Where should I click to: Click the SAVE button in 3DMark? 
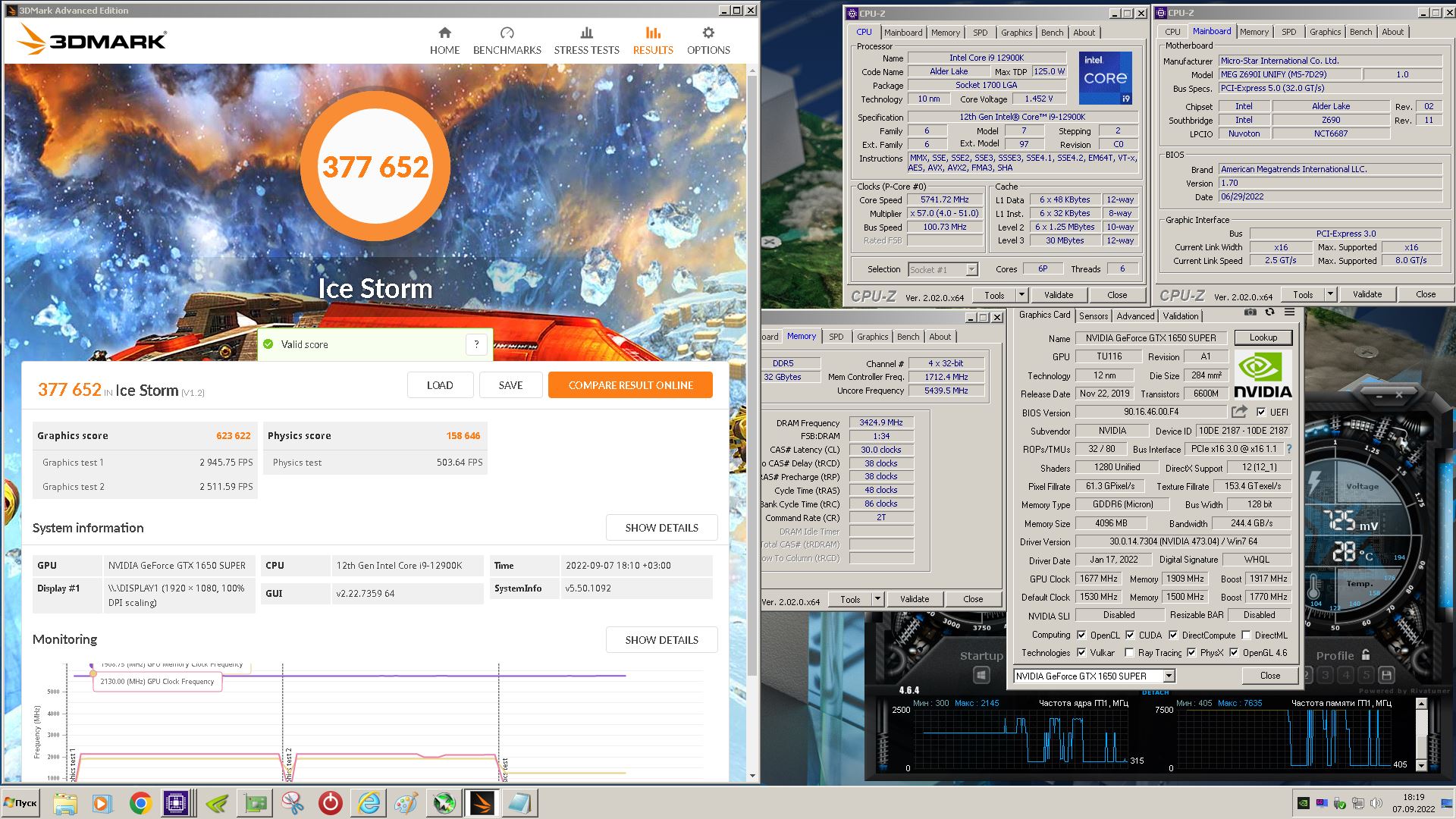tap(510, 385)
